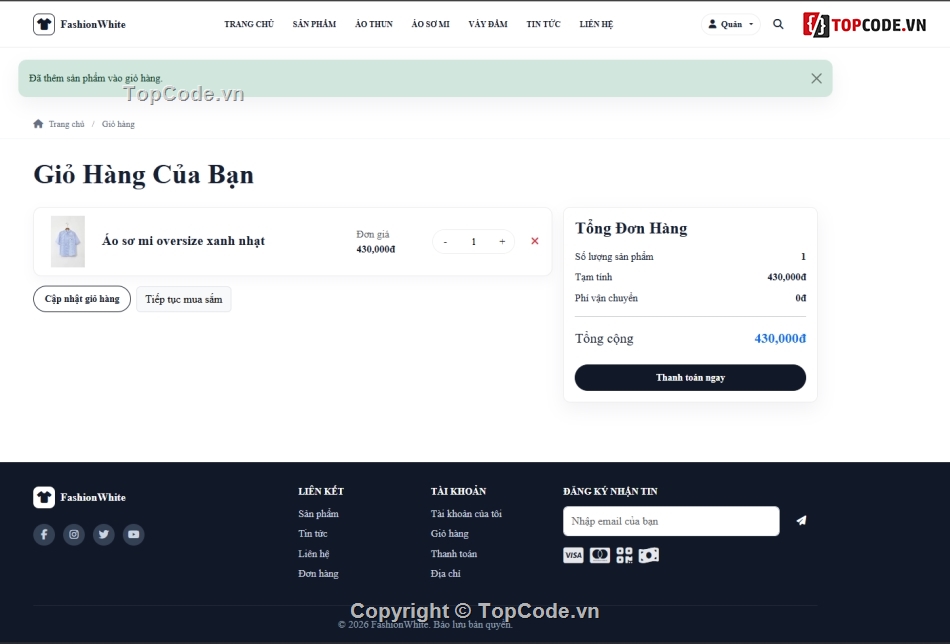Click the Mastercard payment icon

click(600, 555)
